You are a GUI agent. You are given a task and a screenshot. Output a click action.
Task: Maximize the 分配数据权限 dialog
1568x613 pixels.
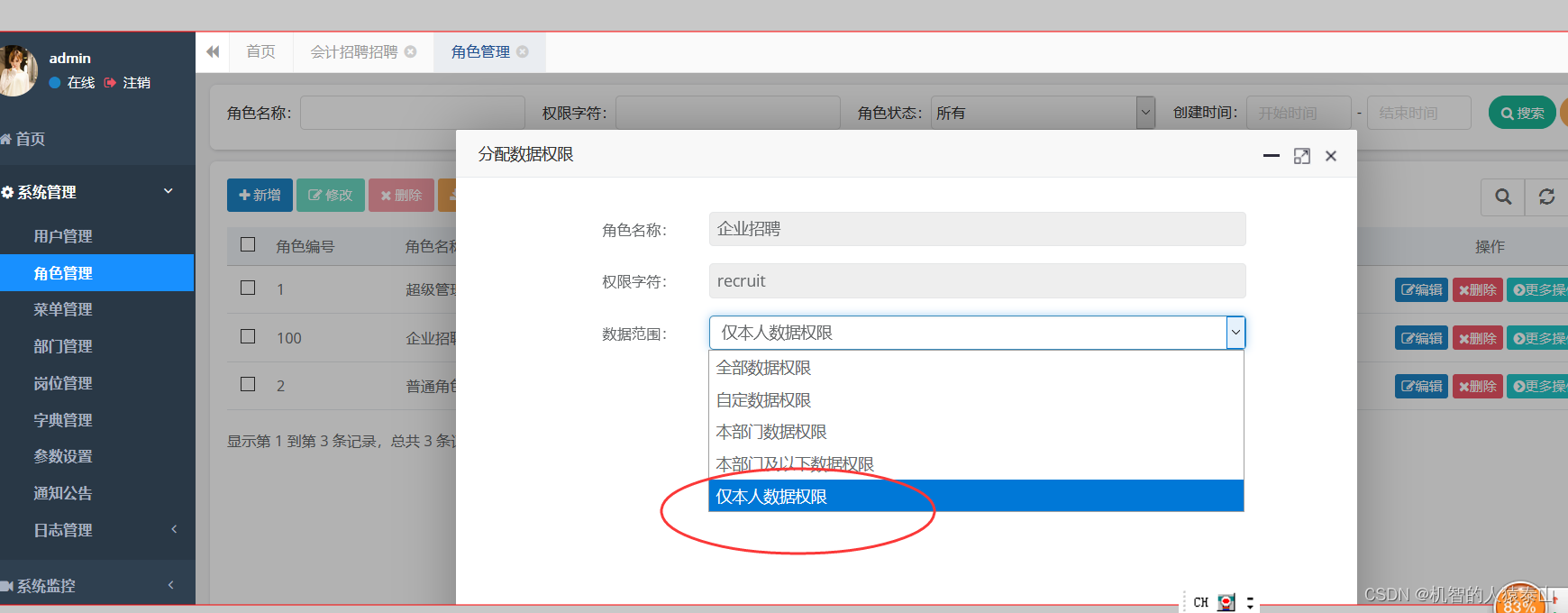tap(1302, 156)
